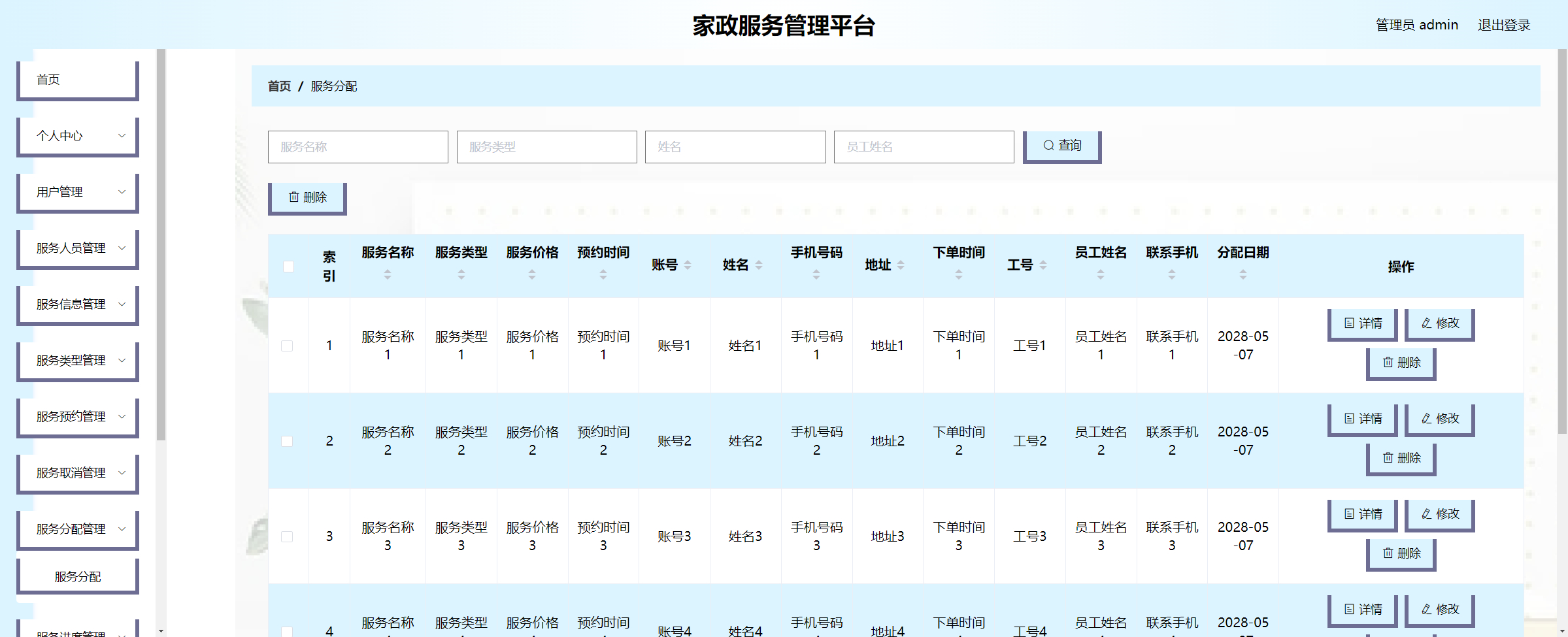Expand the 服务预约管理 sidebar menu
The image size is (1568, 637).
point(78,417)
